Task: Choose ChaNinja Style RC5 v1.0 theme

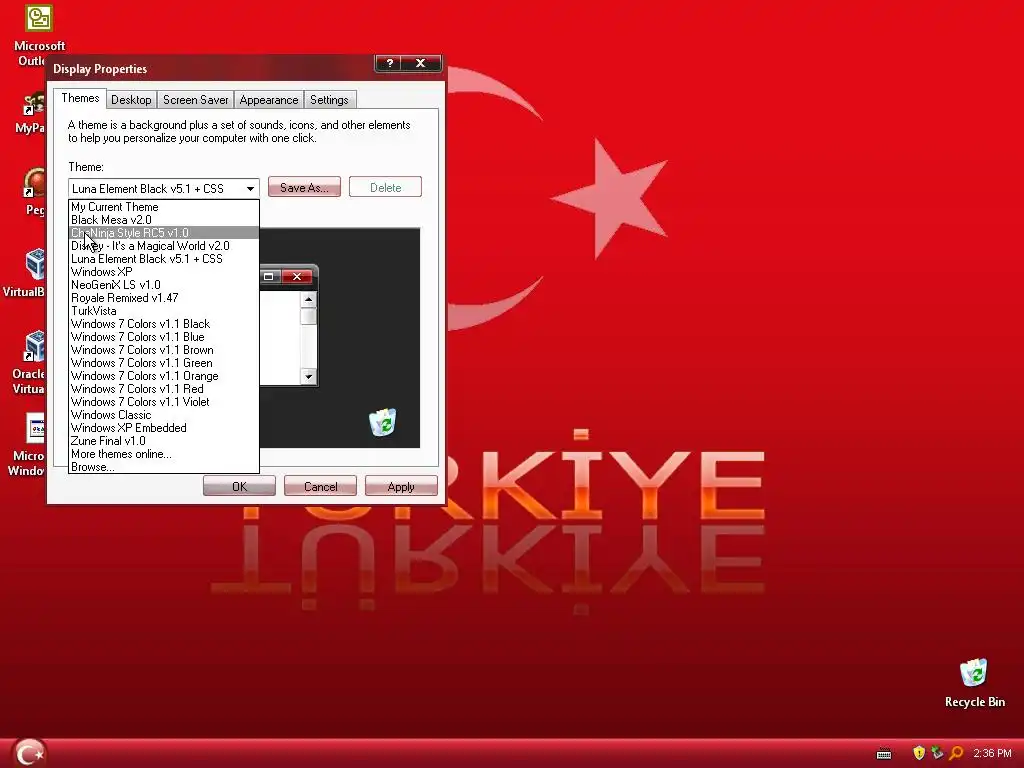Action: (x=164, y=233)
